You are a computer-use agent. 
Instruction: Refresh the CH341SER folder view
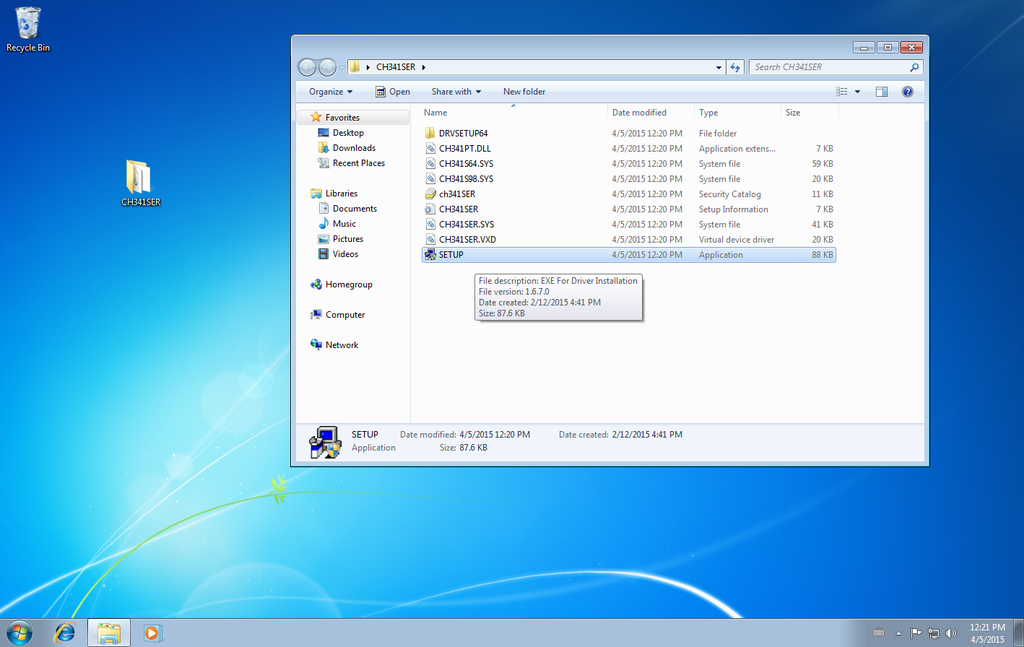tap(735, 67)
